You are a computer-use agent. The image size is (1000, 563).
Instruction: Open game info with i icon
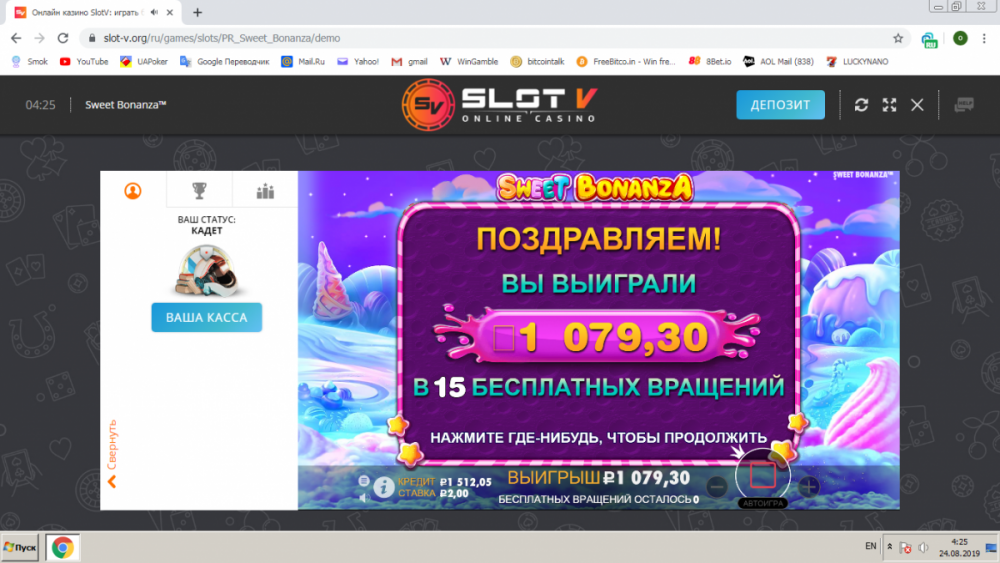click(x=383, y=488)
